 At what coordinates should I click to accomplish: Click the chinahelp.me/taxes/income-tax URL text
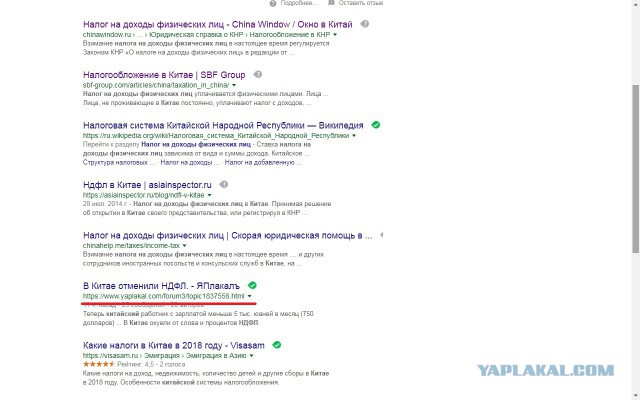131,246
